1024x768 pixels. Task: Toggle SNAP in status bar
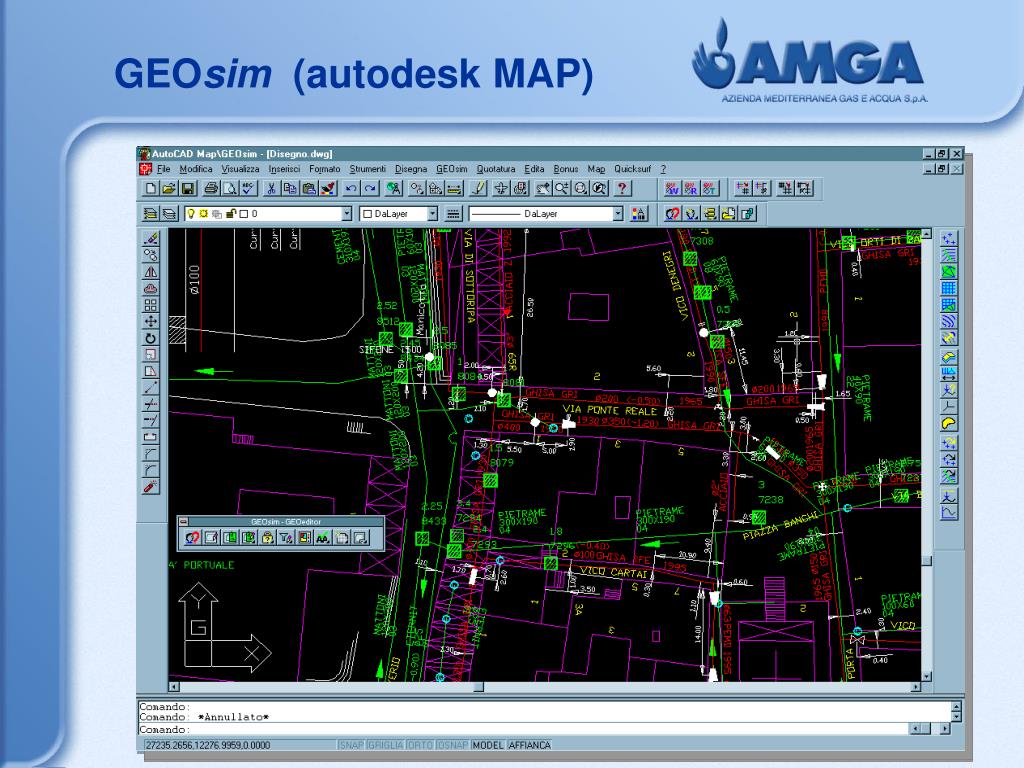click(x=351, y=745)
